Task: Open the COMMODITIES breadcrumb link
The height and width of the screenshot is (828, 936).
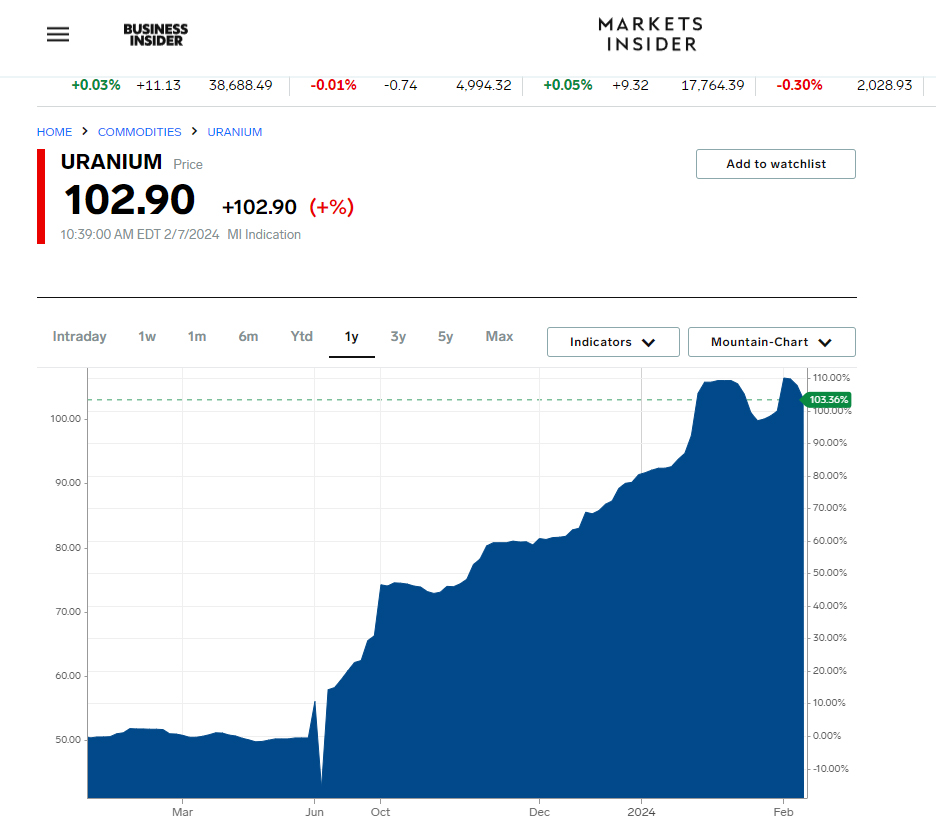Action: click(139, 131)
